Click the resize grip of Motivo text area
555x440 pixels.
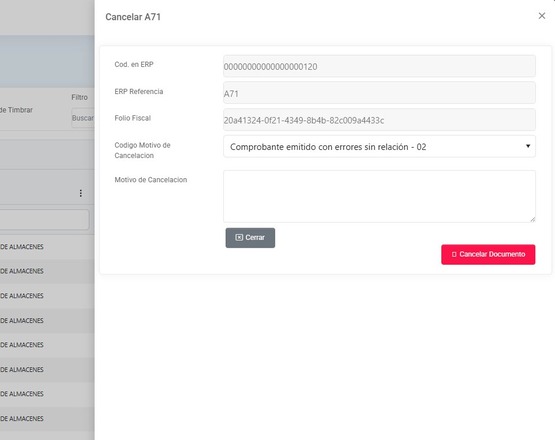point(532,219)
